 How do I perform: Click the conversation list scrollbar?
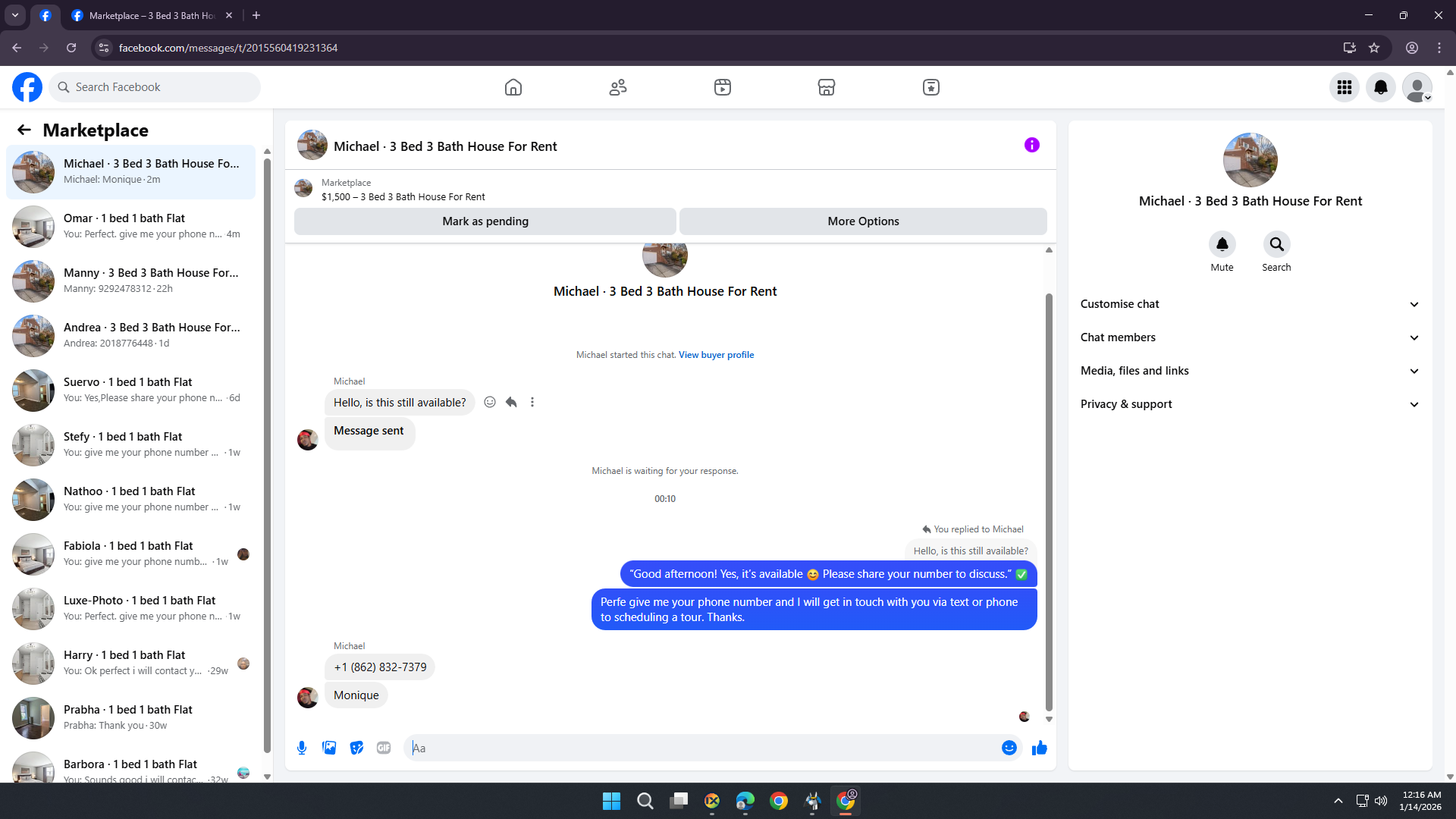(267, 455)
